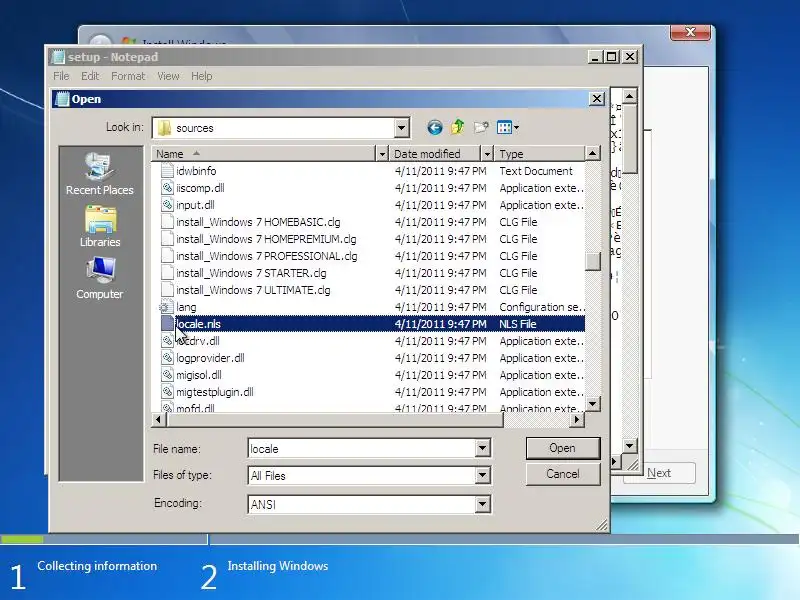This screenshot has width=800, height=600.
Task: Open the Help menu in Notepad
Action: tap(202, 76)
